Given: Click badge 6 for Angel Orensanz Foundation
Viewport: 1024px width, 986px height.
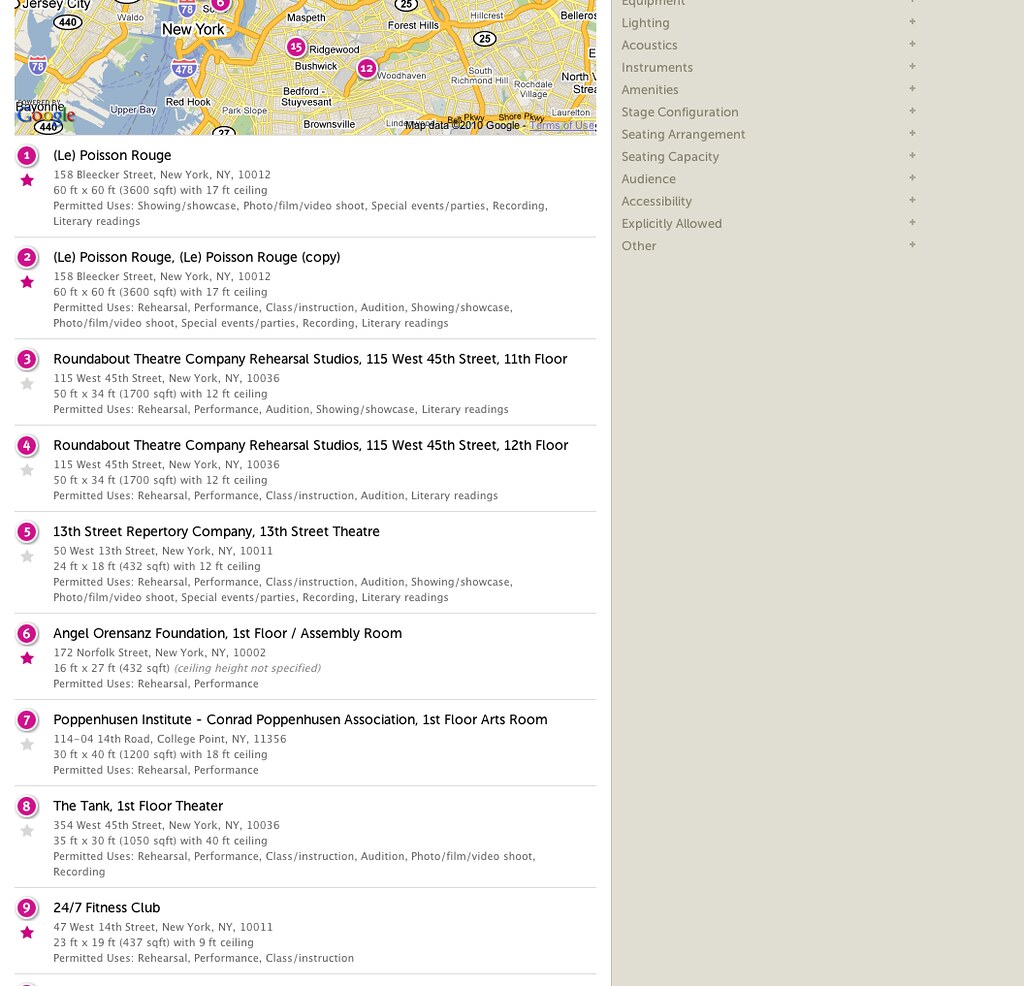Looking at the screenshot, I should (26, 633).
